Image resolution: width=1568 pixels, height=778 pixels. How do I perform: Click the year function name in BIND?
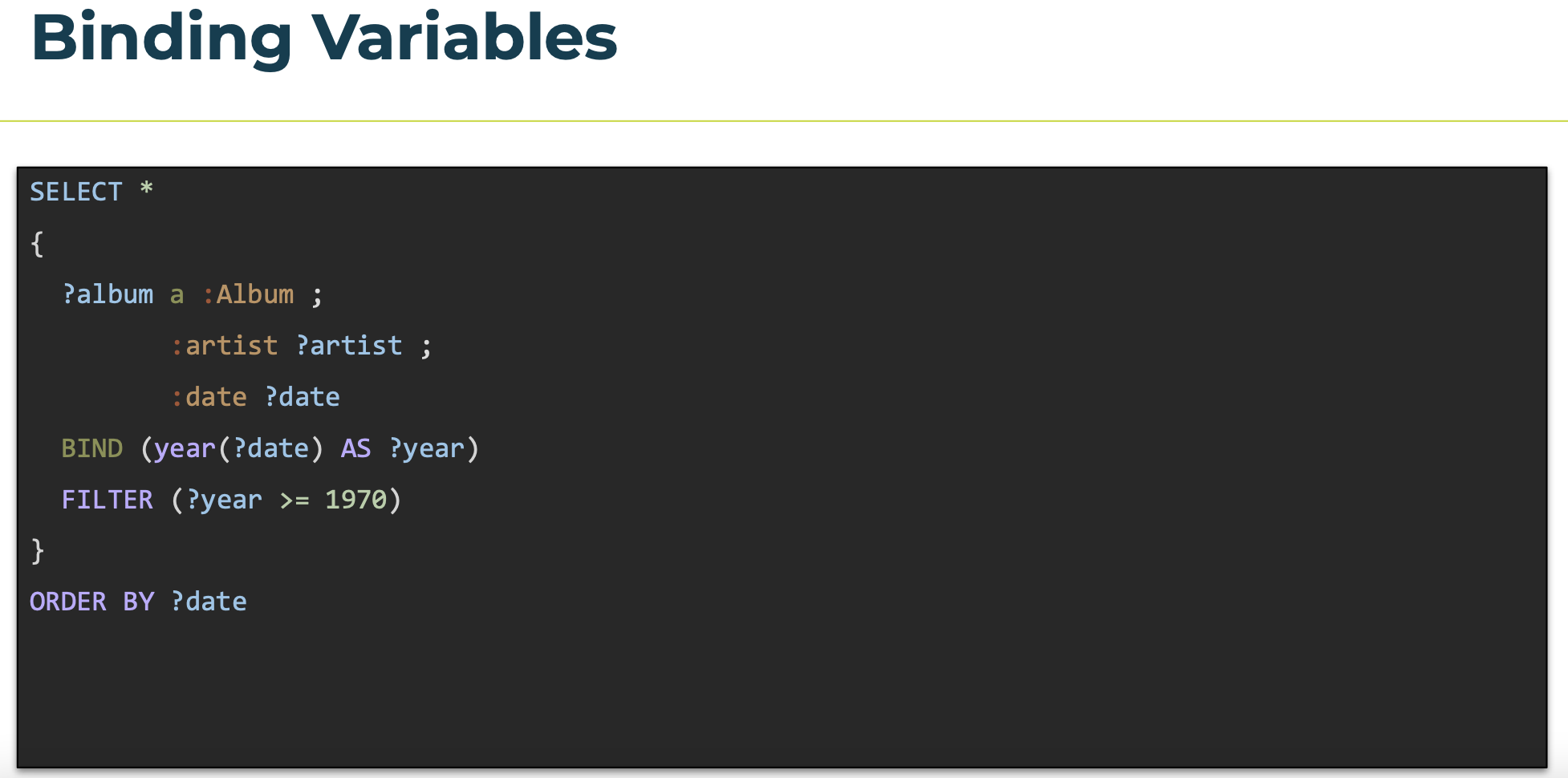185,448
